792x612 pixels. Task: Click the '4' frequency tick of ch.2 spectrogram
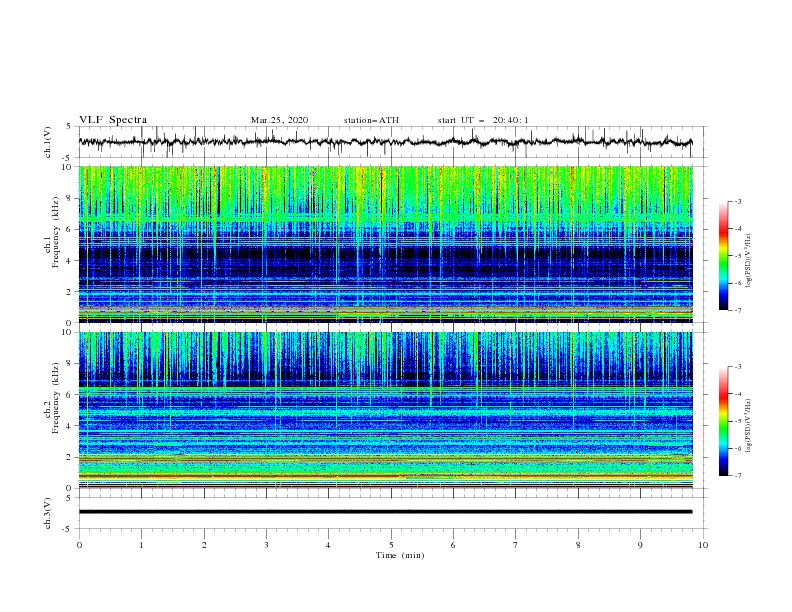coord(70,426)
